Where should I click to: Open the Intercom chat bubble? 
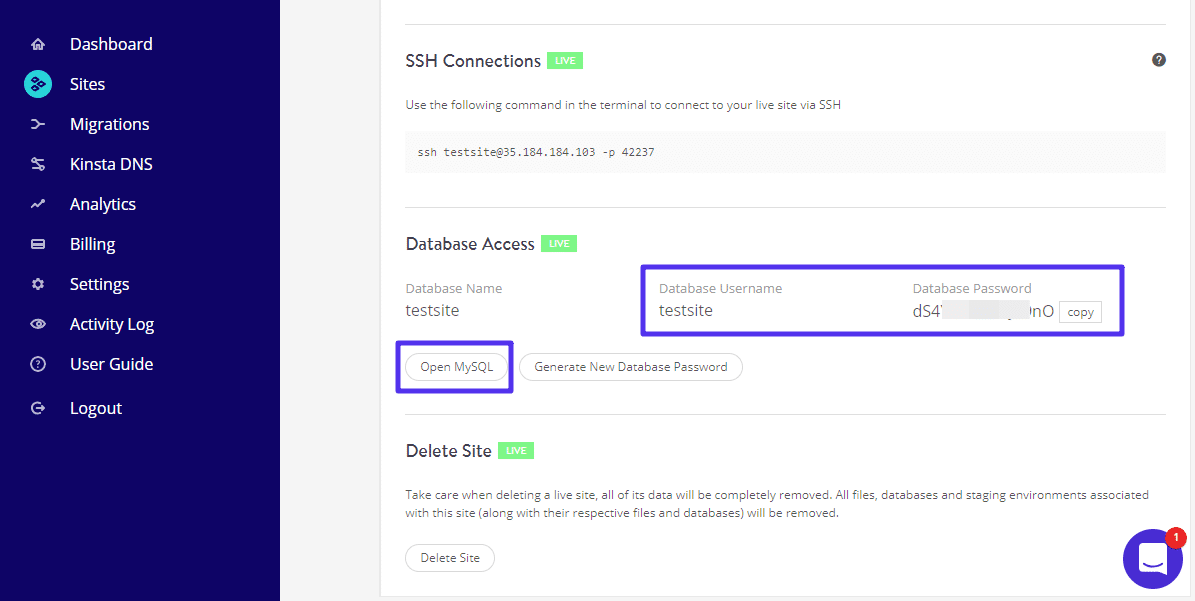tap(1153, 559)
